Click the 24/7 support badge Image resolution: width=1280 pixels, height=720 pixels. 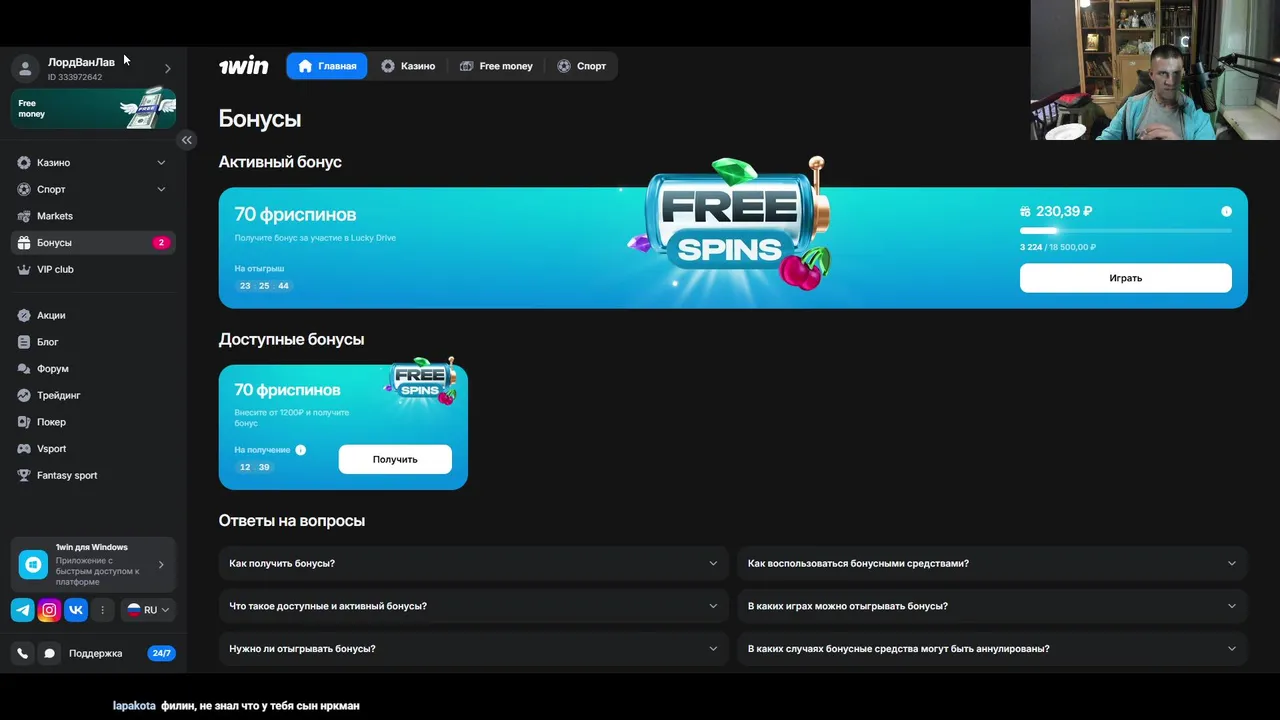tap(161, 653)
